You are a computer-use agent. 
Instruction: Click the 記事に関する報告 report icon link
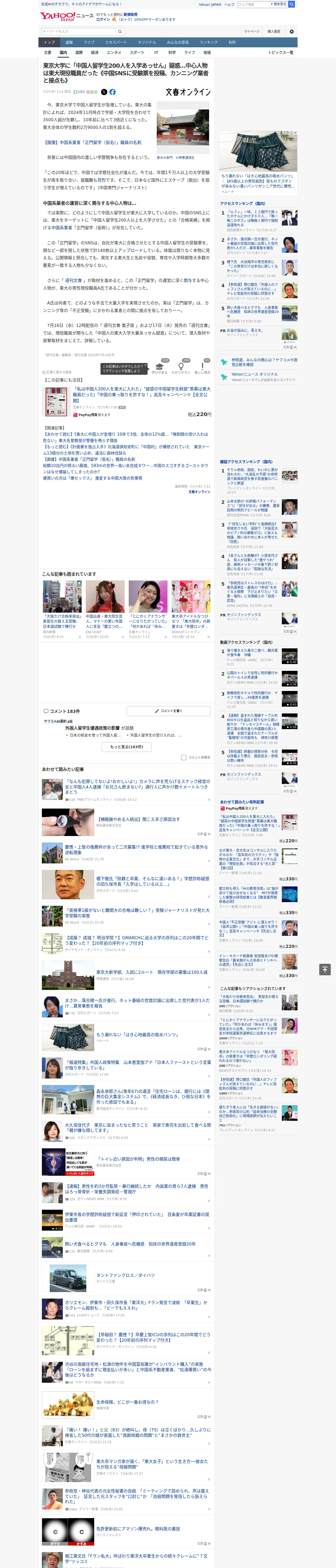click(57, 372)
